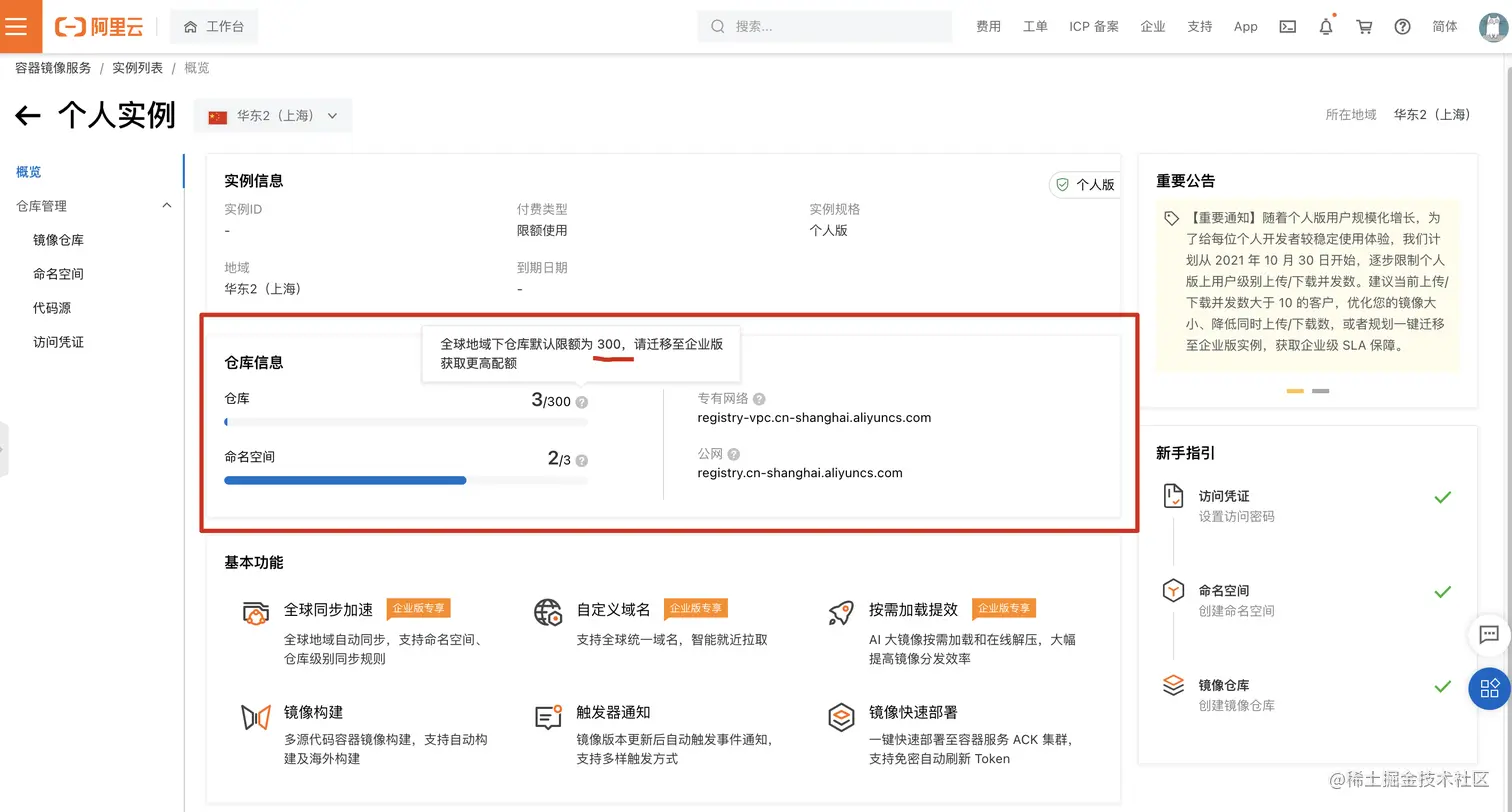Click the help question mark icon in header
The width and height of the screenshot is (1512, 812).
pos(1402,27)
